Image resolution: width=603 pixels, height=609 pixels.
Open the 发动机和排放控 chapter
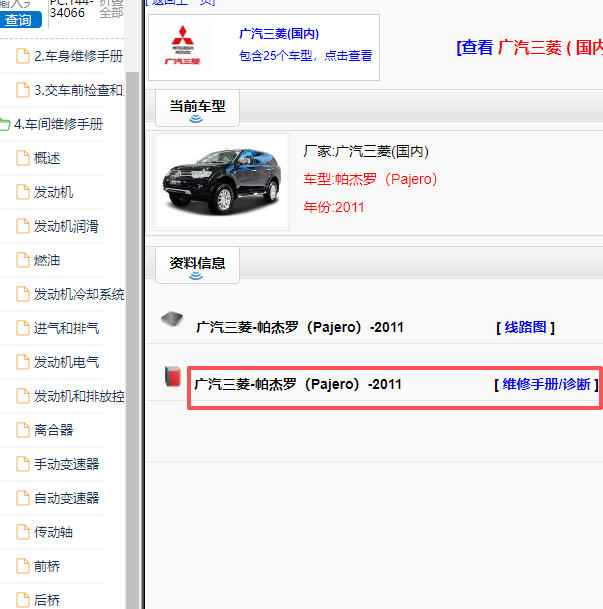coord(79,396)
